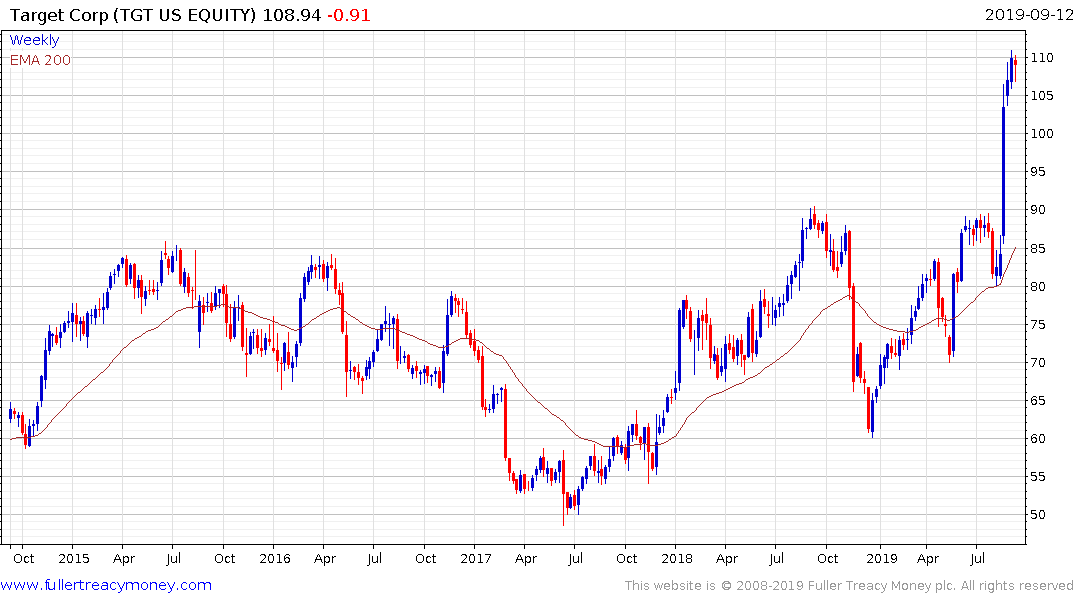Click the 2018 year axis label
This screenshot has height=600, width=1075.
(677, 558)
